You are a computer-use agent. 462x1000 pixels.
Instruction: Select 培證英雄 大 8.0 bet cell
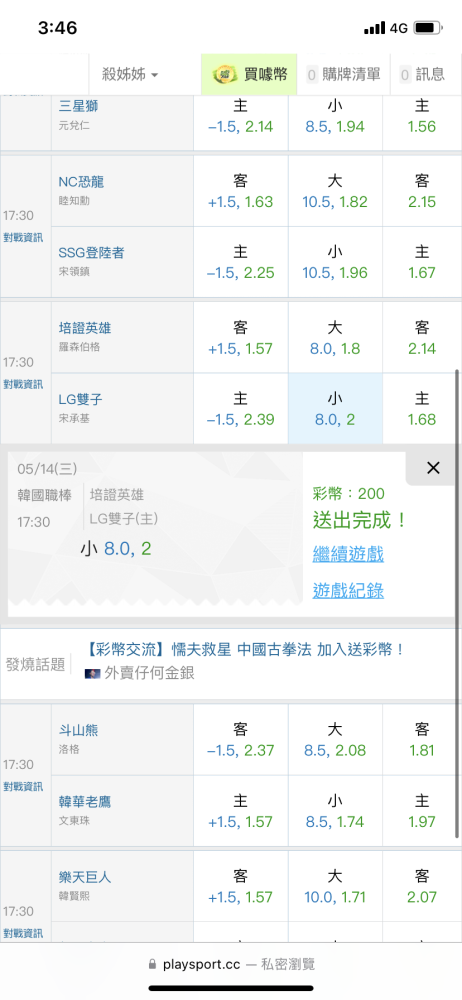[336, 337]
